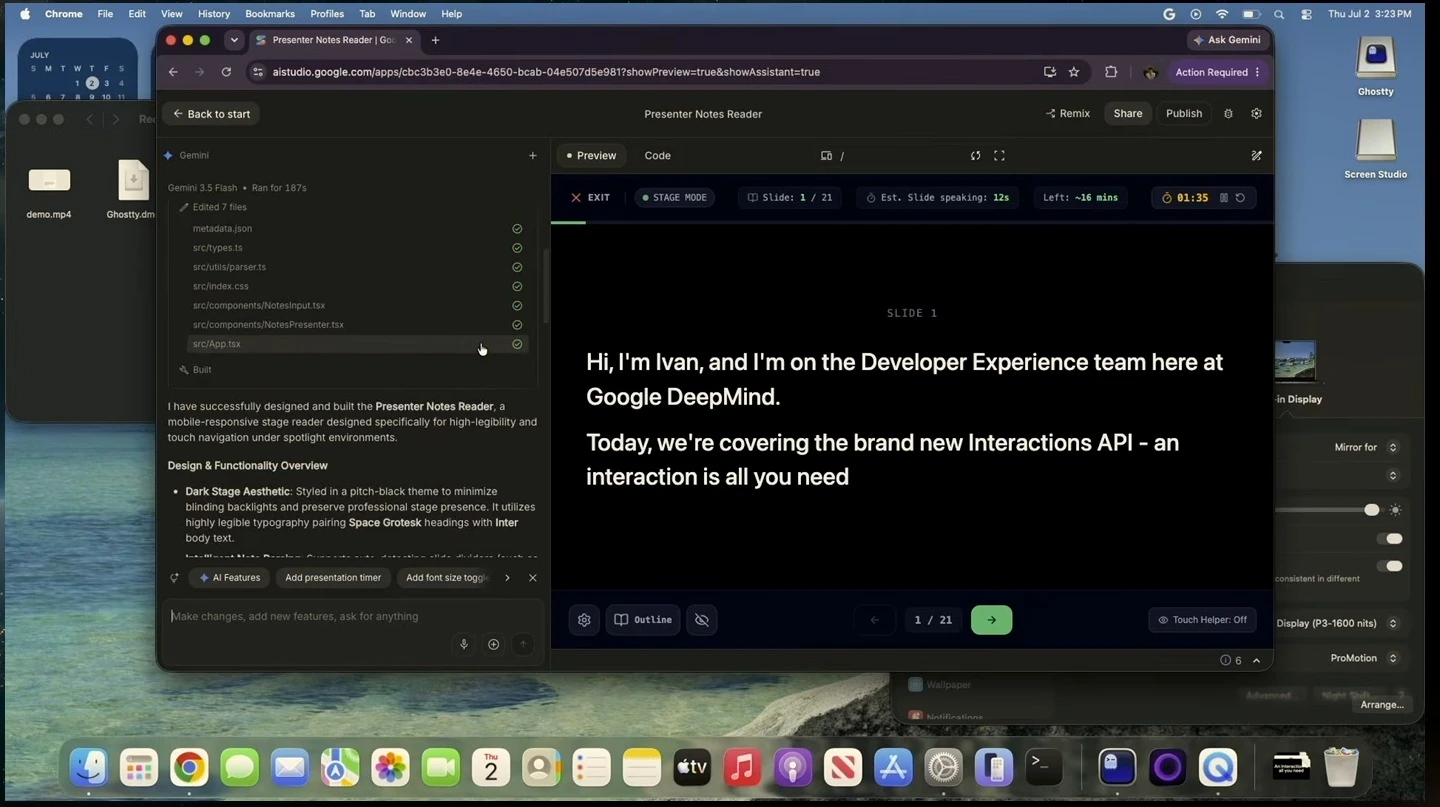The width and height of the screenshot is (1440, 807).
Task: Open the annotate wand icon in preview bar
Action: point(1256,156)
